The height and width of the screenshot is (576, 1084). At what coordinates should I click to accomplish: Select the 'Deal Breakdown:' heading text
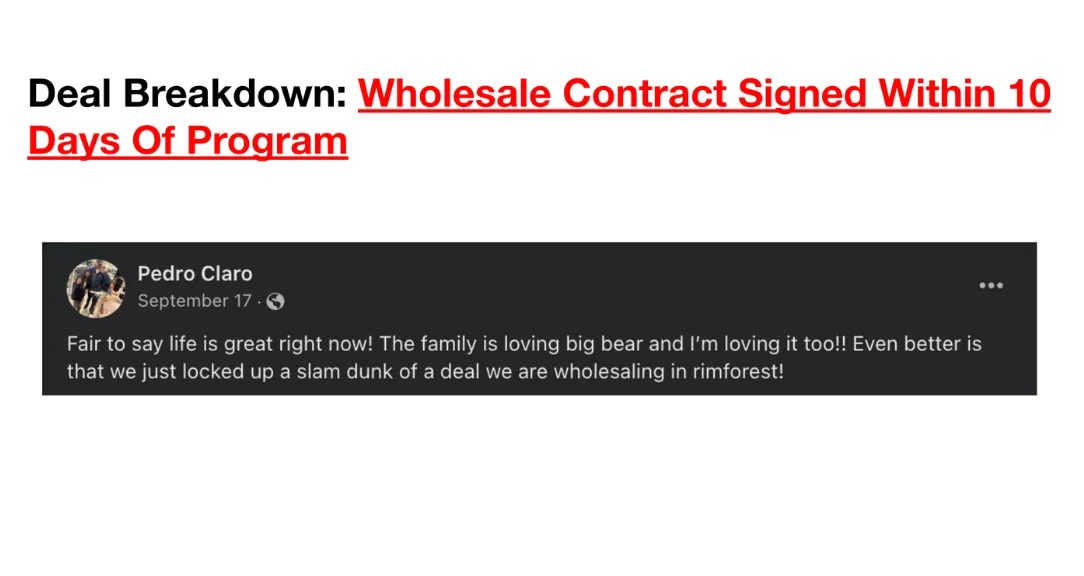pos(187,93)
